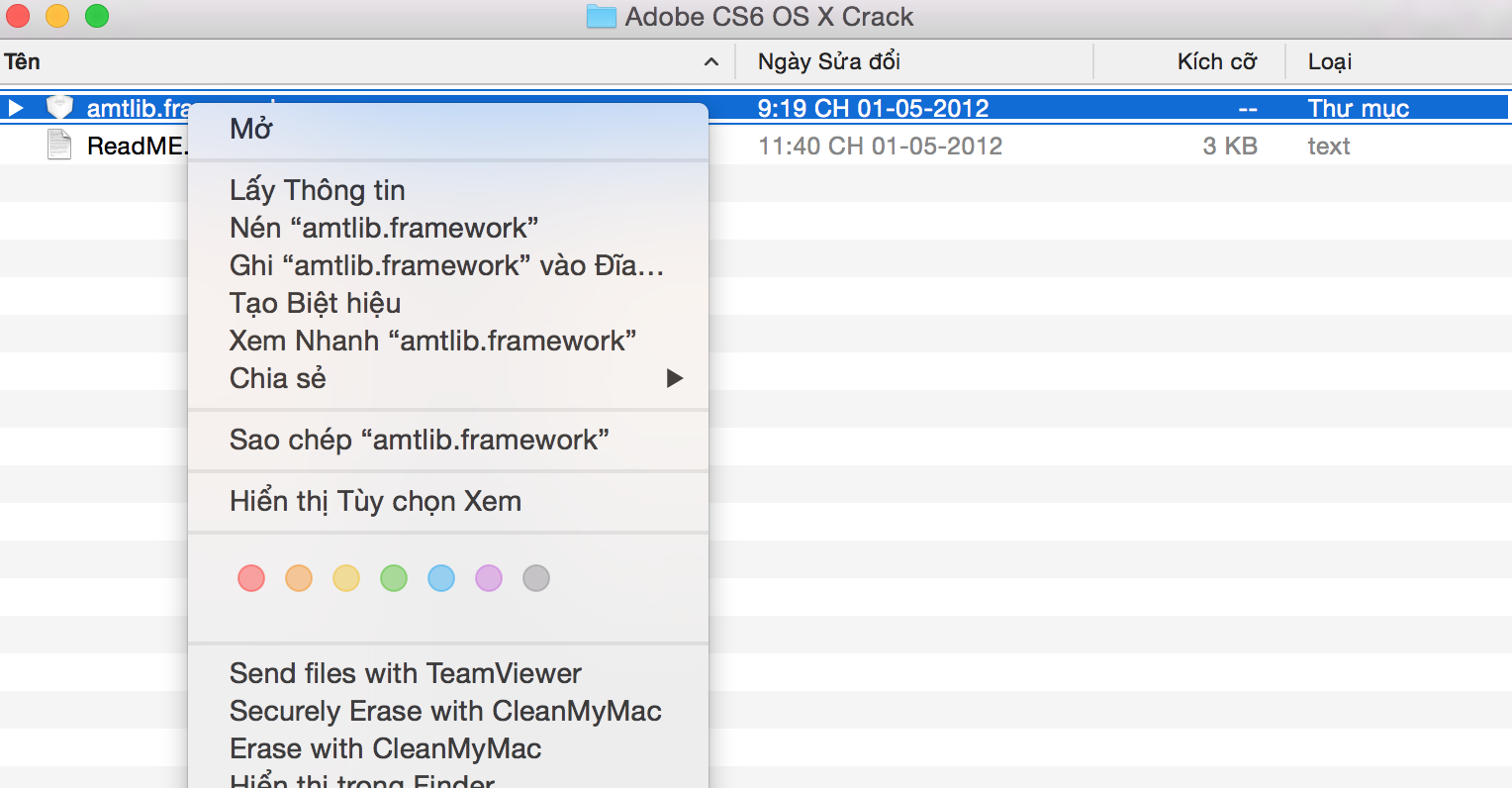
Task: Apply the green color tag
Action: tap(394, 578)
